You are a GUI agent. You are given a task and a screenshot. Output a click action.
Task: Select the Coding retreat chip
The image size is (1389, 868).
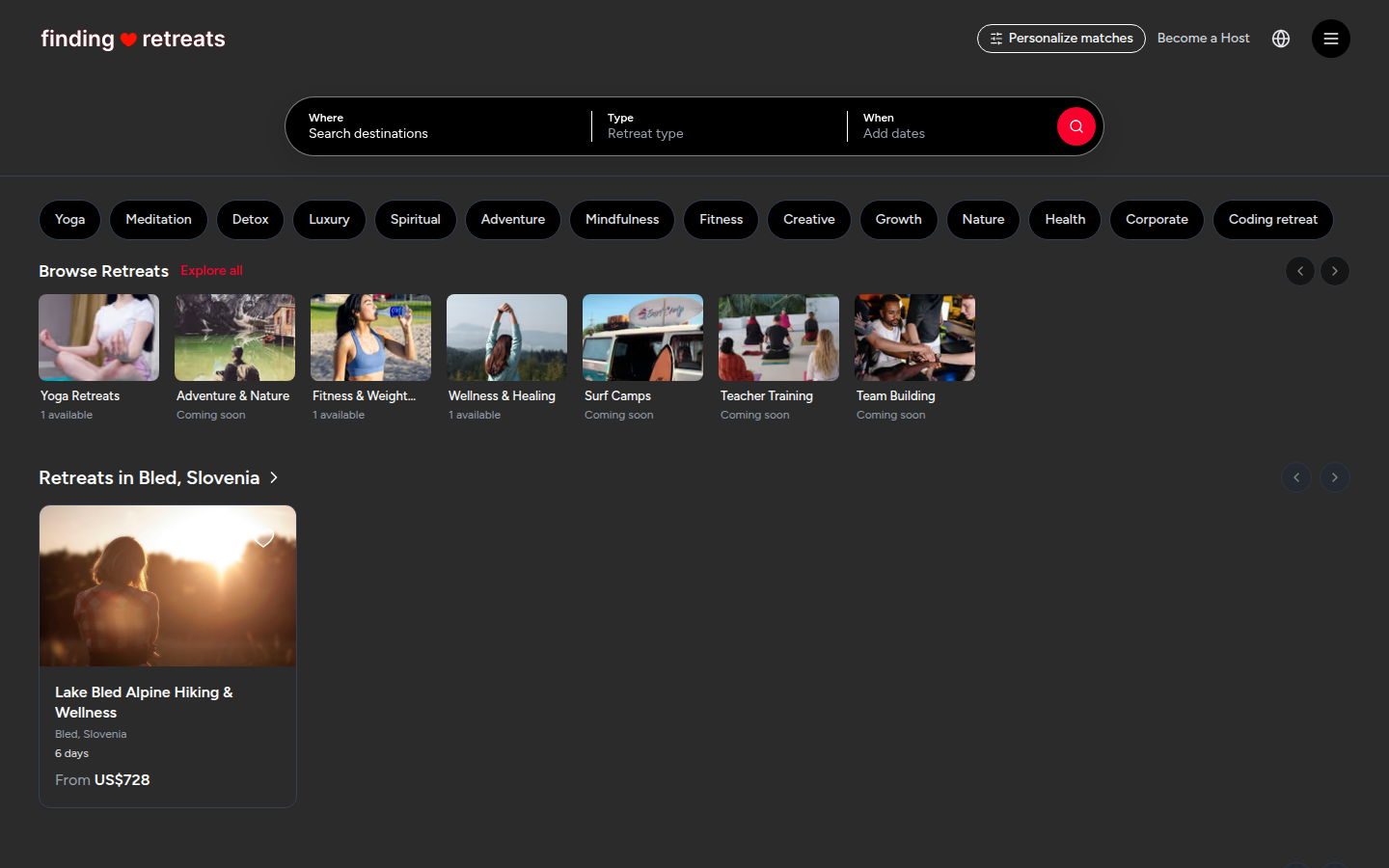(x=1273, y=220)
